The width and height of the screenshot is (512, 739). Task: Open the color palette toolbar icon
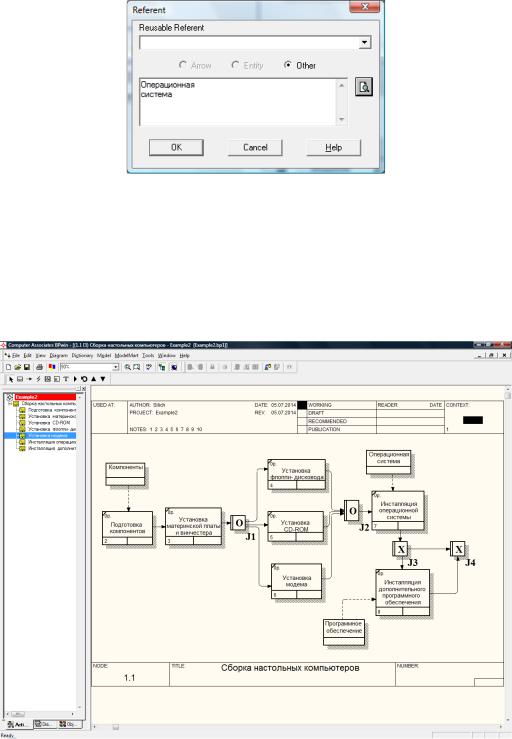pos(51,367)
